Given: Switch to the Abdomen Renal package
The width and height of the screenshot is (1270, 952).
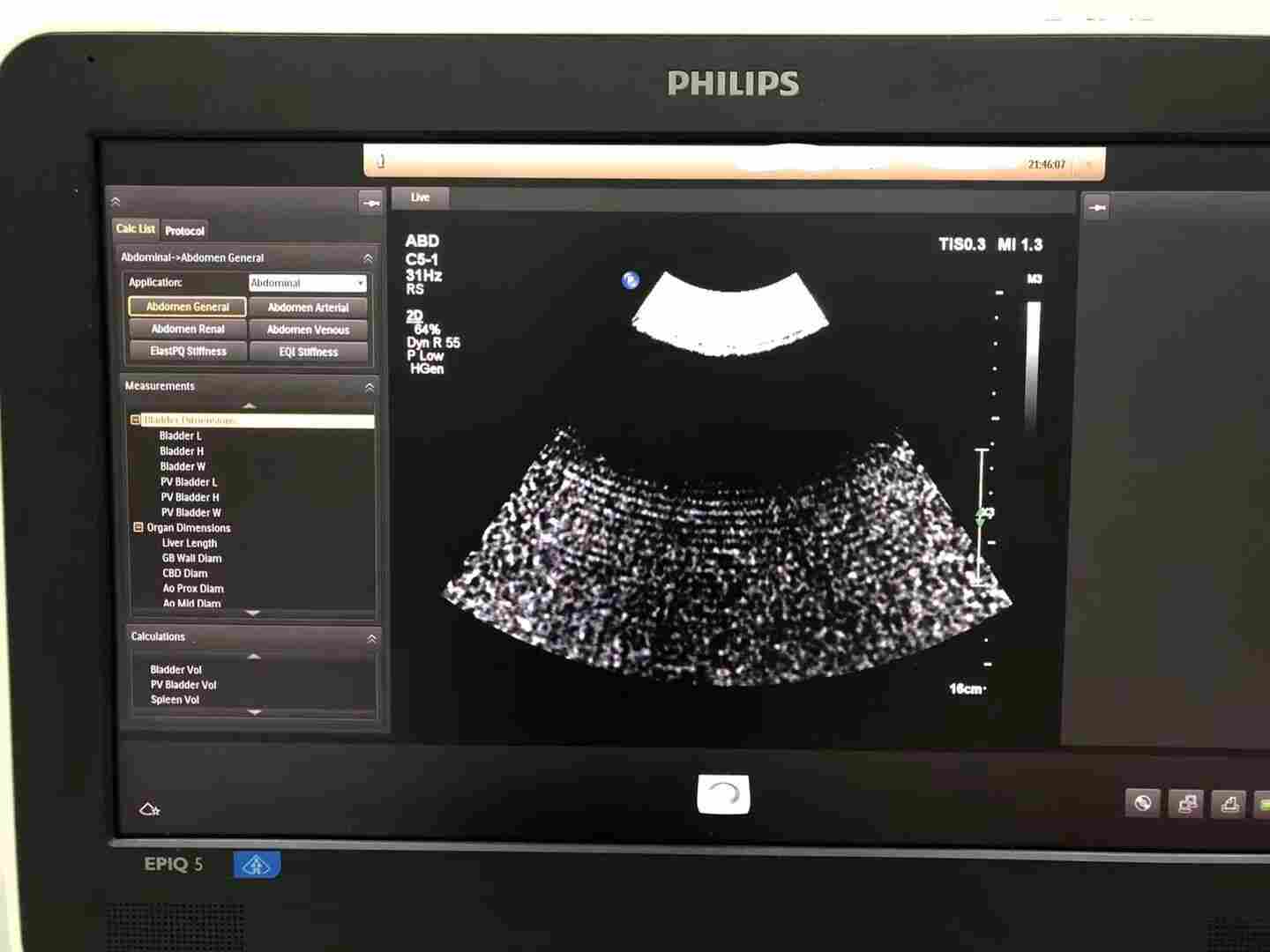Looking at the screenshot, I should tap(187, 329).
